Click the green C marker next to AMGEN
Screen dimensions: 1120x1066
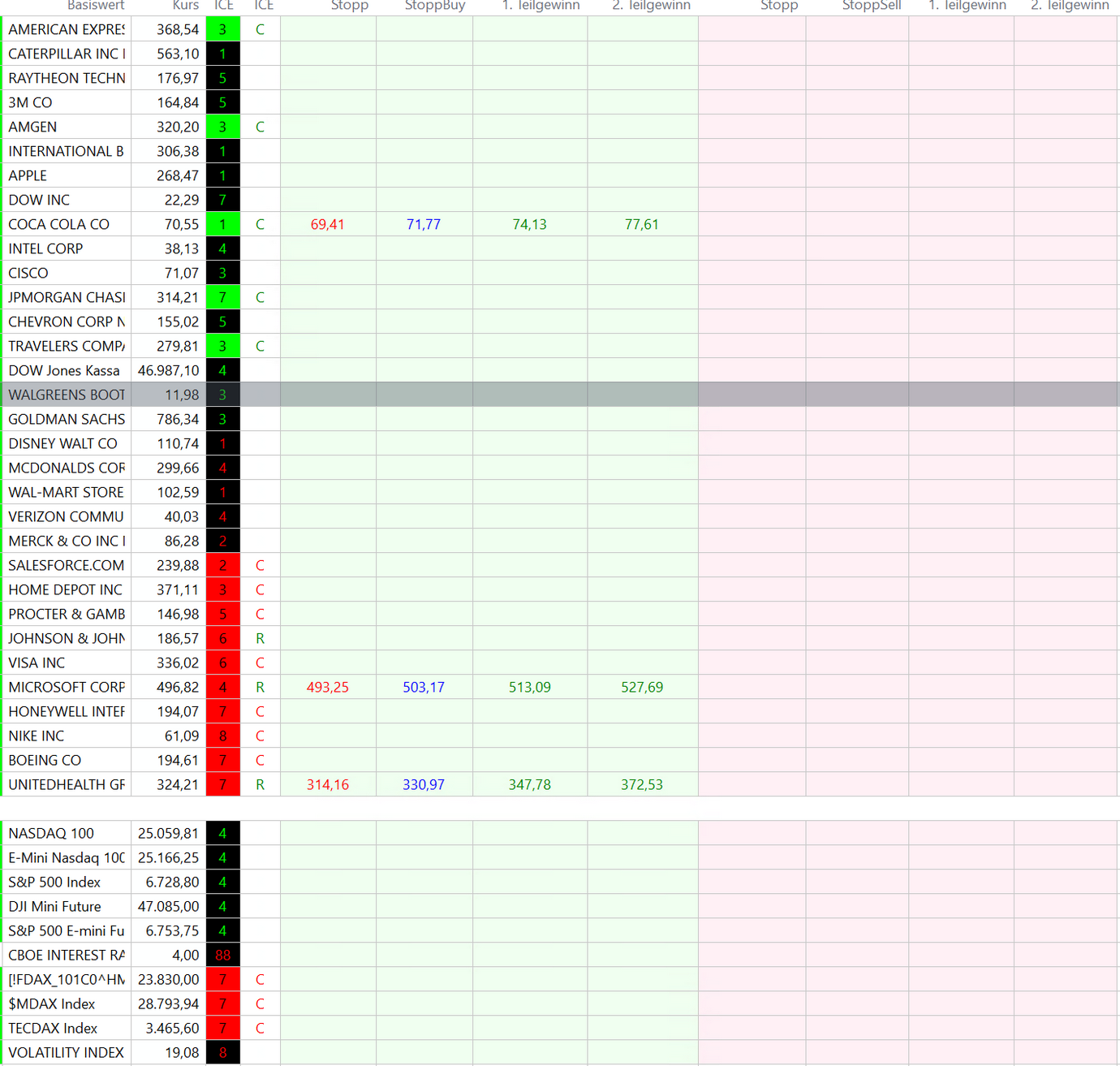[260, 127]
